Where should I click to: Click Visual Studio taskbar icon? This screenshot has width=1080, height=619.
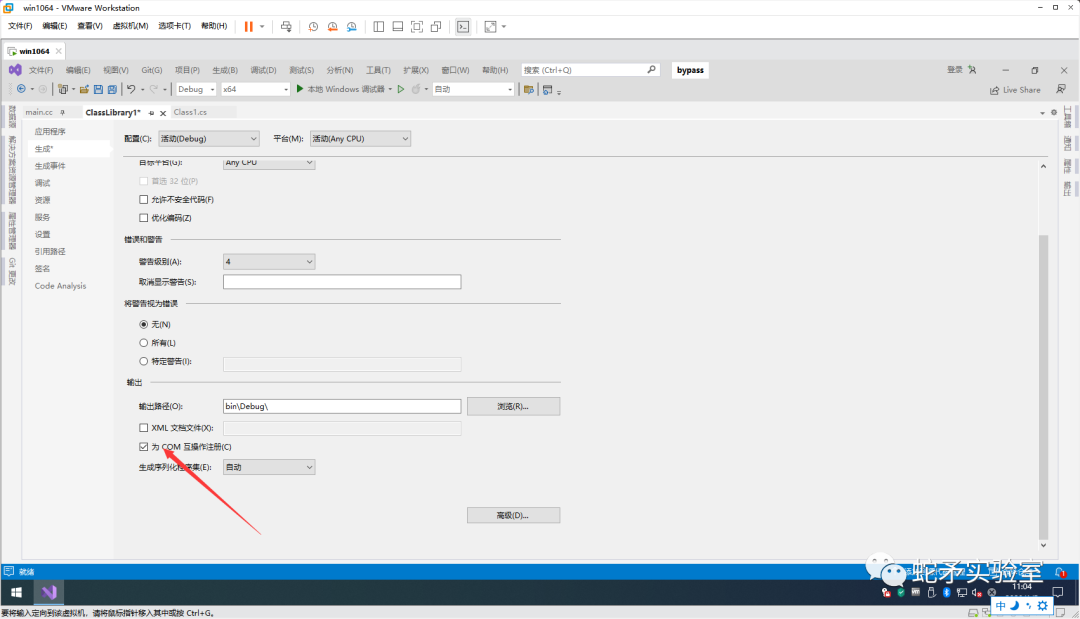click(x=49, y=592)
